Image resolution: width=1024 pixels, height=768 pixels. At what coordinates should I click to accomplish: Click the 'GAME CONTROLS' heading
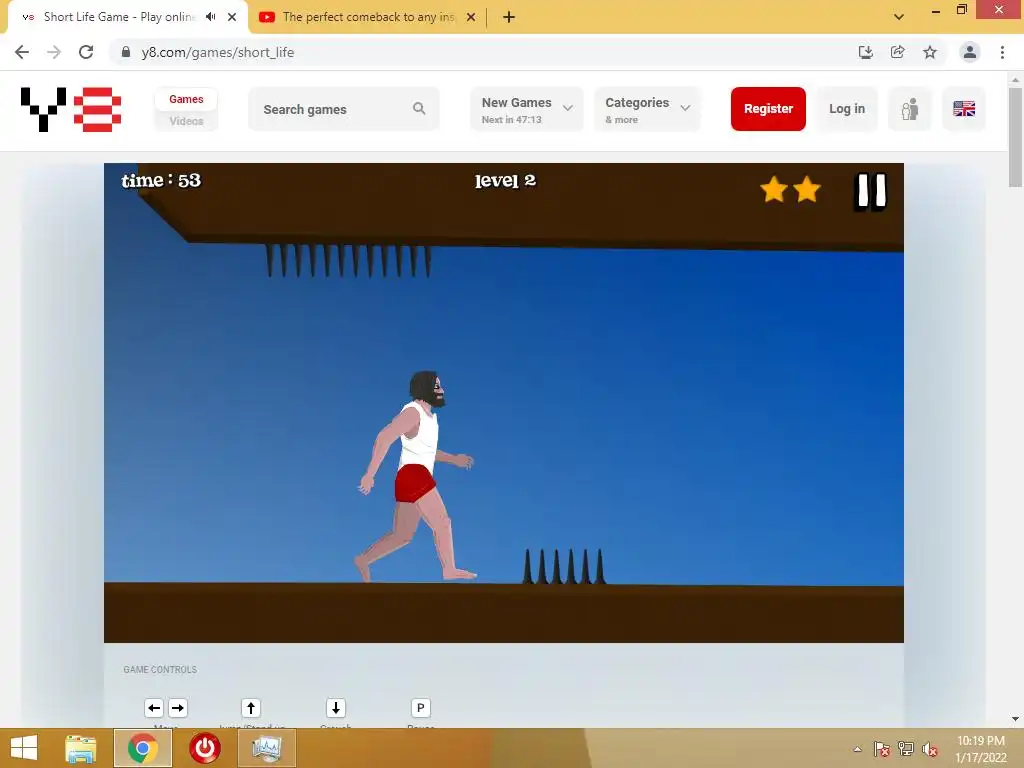tap(160, 669)
